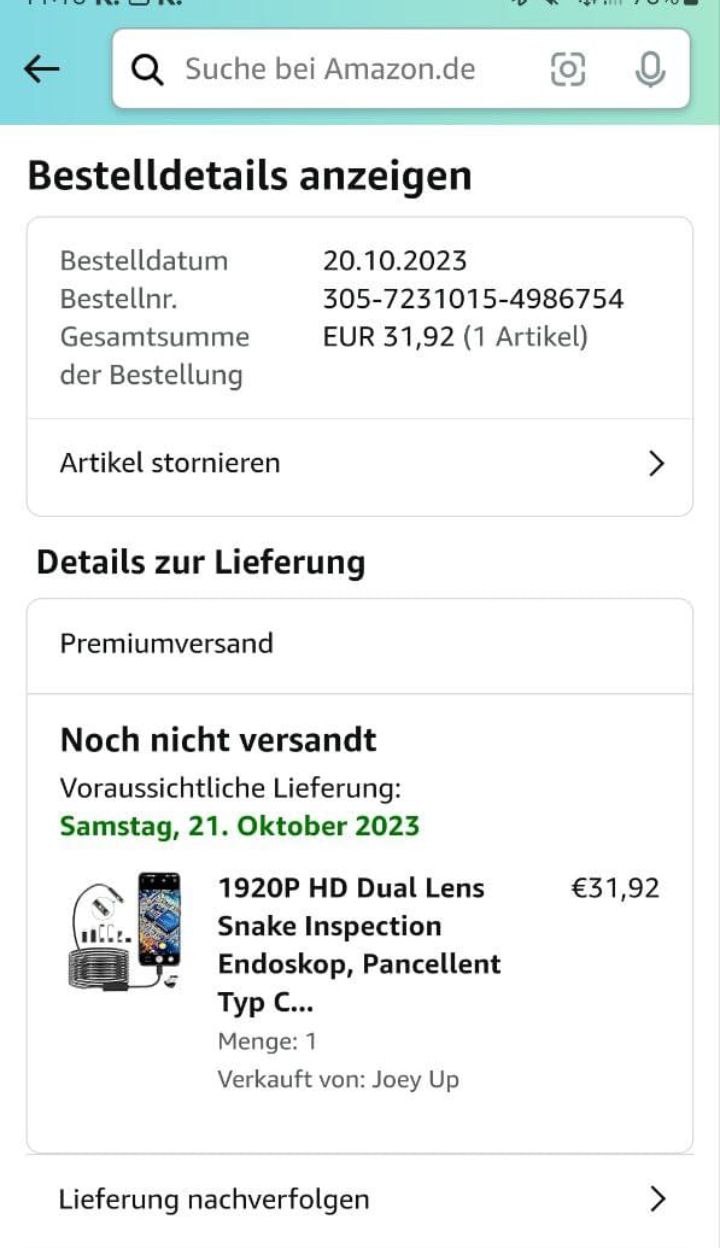Tap the back arrow icon
Viewport: 720px width, 1248px height.
tap(42, 69)
